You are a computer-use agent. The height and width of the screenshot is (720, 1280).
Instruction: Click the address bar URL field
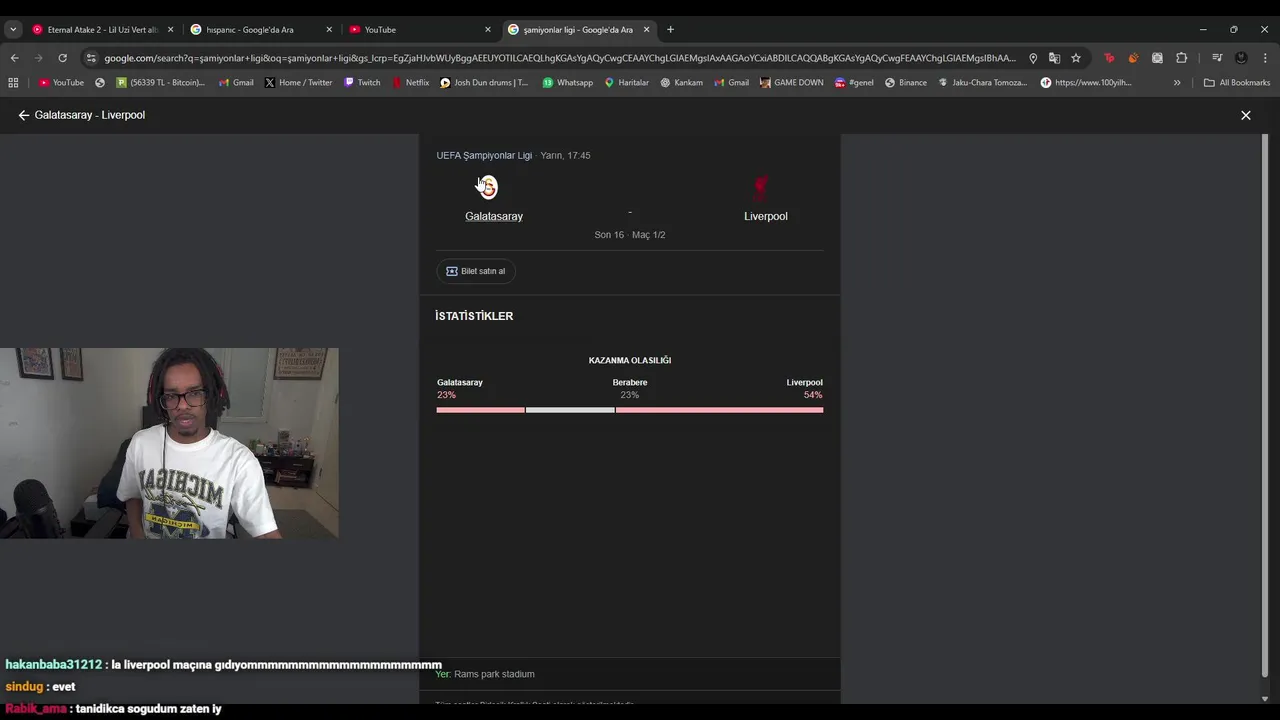pyautogui.click(x=560, y=58)
